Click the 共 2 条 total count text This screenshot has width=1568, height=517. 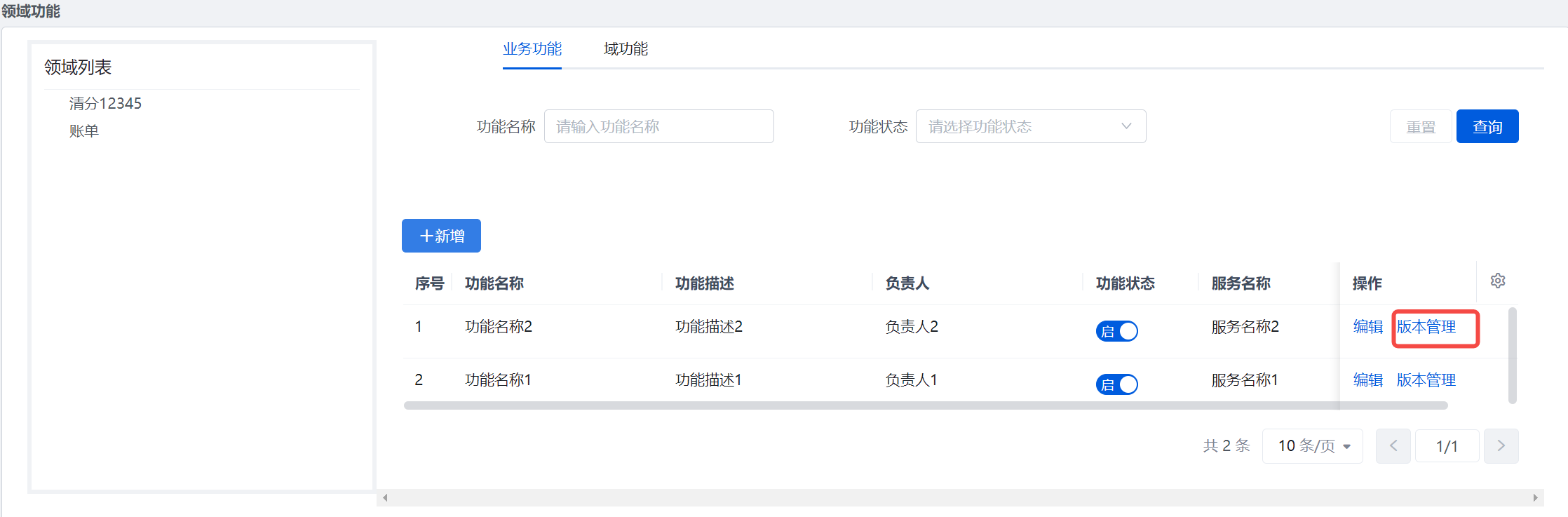click(x=1226, y=446)
